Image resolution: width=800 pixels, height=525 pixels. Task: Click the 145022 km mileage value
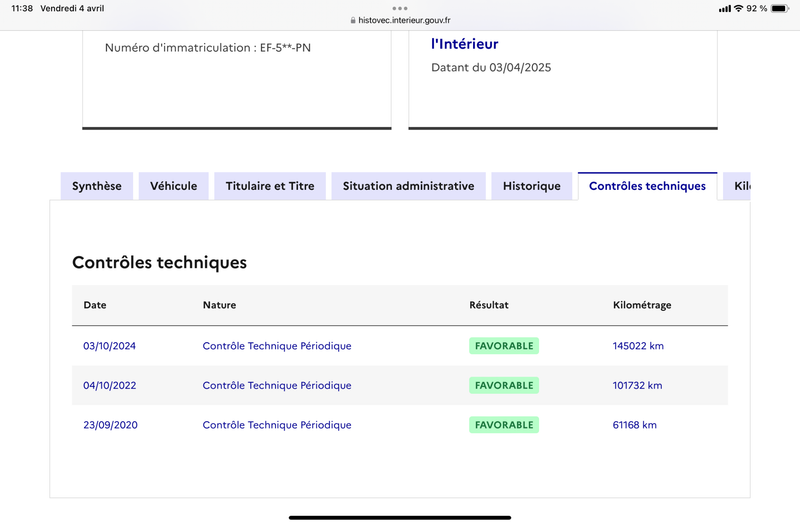pyautogui.click(x=638, y=346)
